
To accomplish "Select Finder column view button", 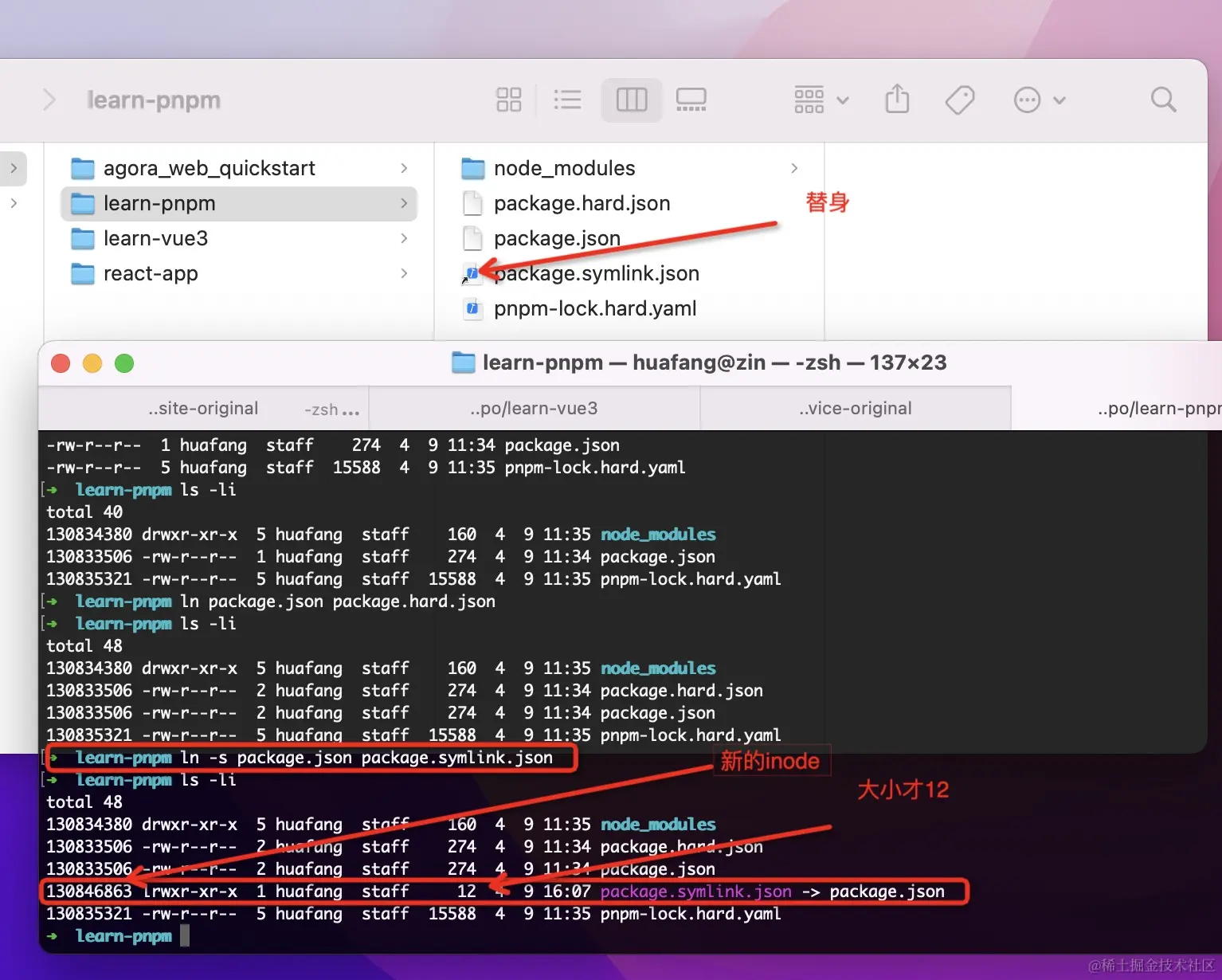I will click(x=632, y=100).
